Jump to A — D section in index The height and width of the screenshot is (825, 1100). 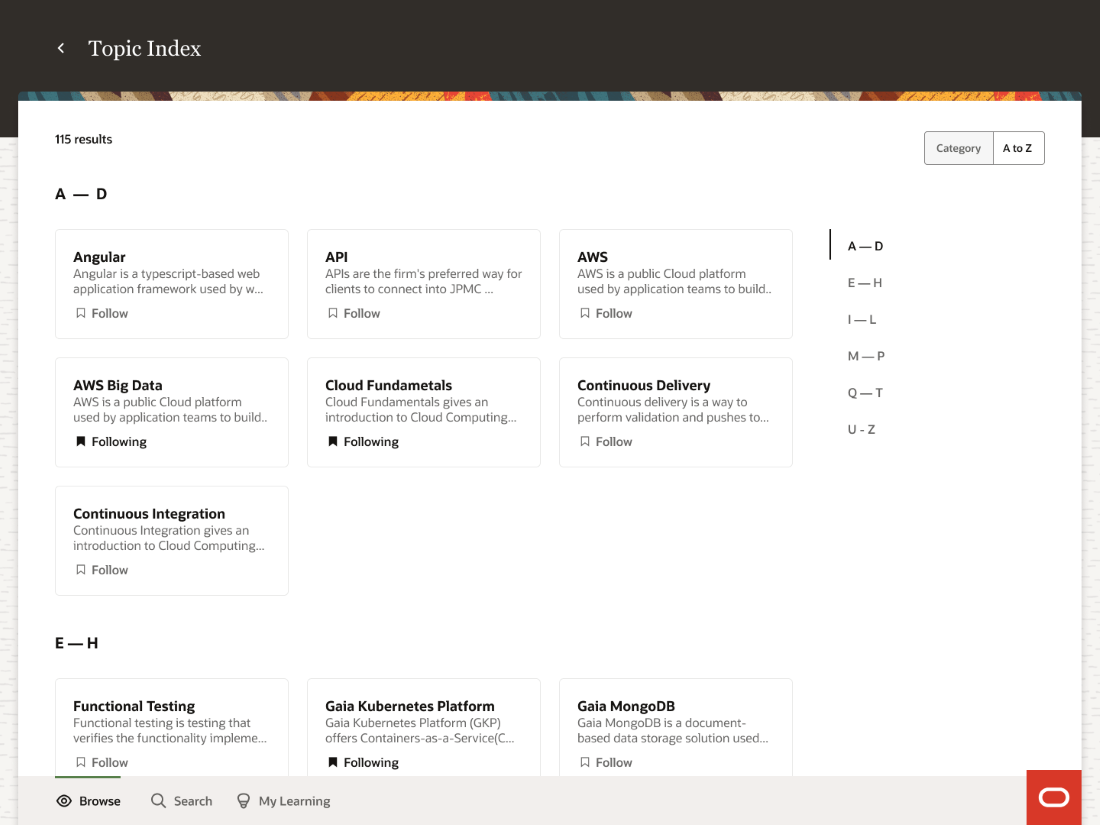coord(865,246)
